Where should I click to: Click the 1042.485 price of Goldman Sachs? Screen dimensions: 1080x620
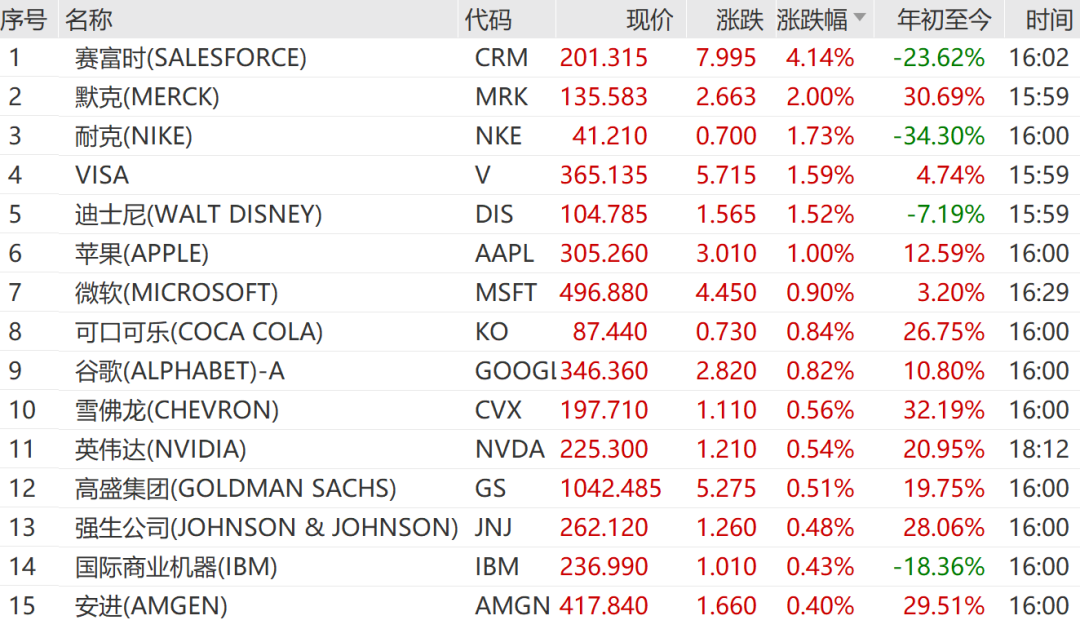(610, 488)
